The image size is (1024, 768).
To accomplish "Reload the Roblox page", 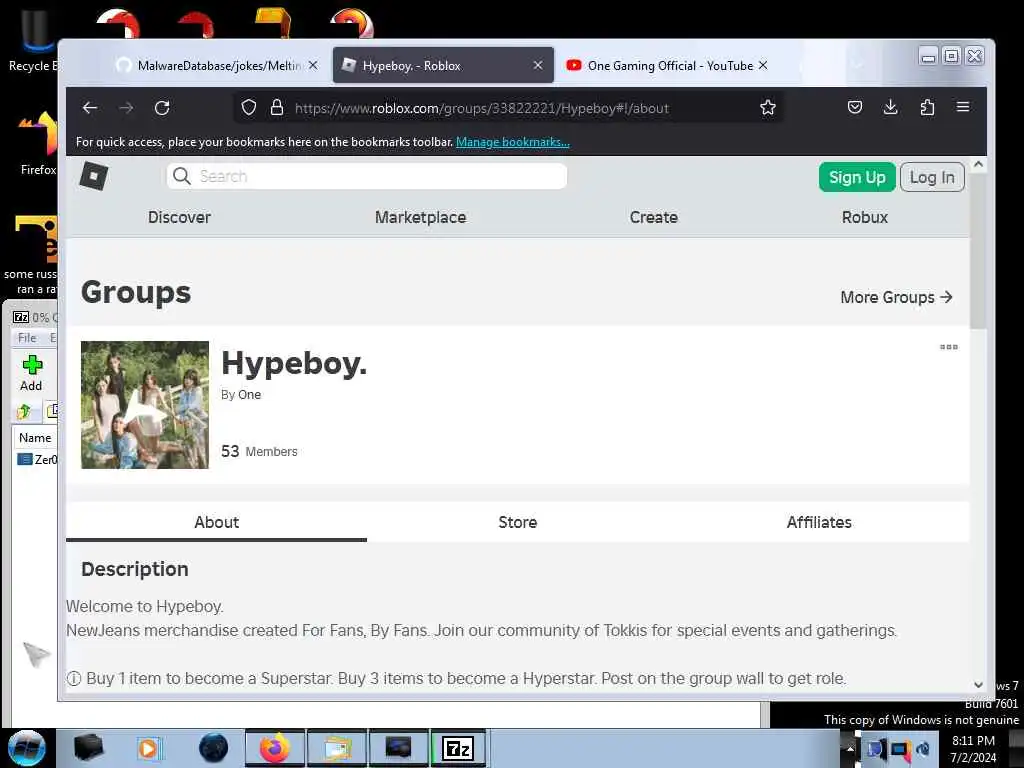I will pos(162,108).
